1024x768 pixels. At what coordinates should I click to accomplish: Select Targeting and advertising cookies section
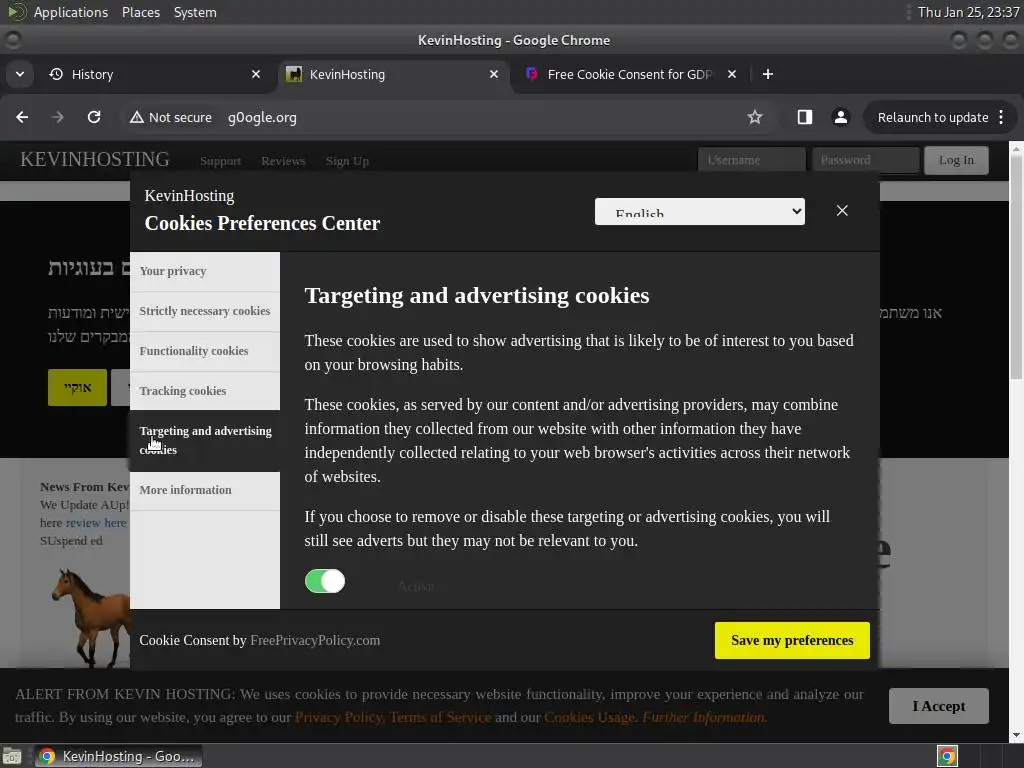pyautogui.click(x=205, y=440)
